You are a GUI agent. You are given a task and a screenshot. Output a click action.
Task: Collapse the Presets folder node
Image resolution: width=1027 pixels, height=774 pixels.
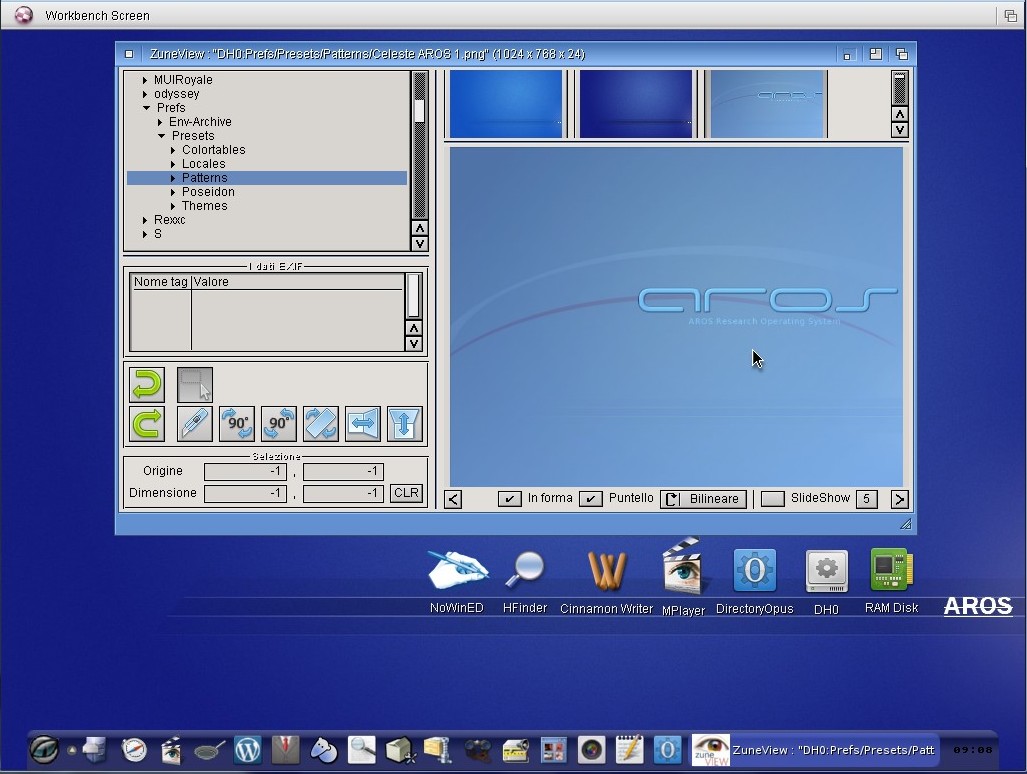(x=161, y=136)
